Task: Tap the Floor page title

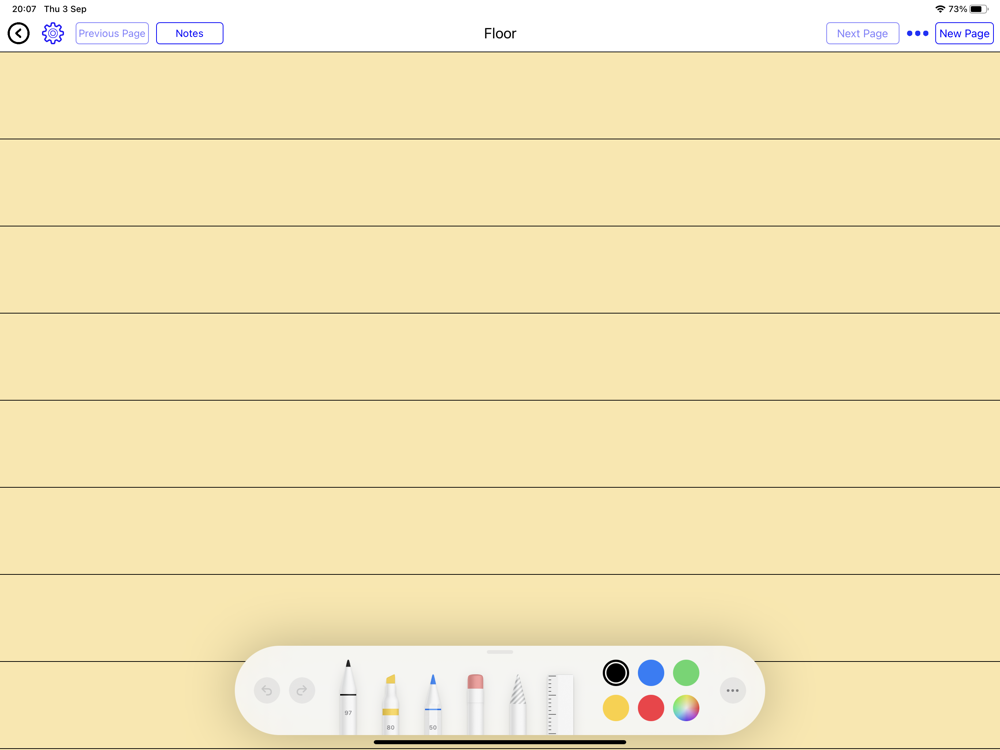Action: (x=500, y=33)
